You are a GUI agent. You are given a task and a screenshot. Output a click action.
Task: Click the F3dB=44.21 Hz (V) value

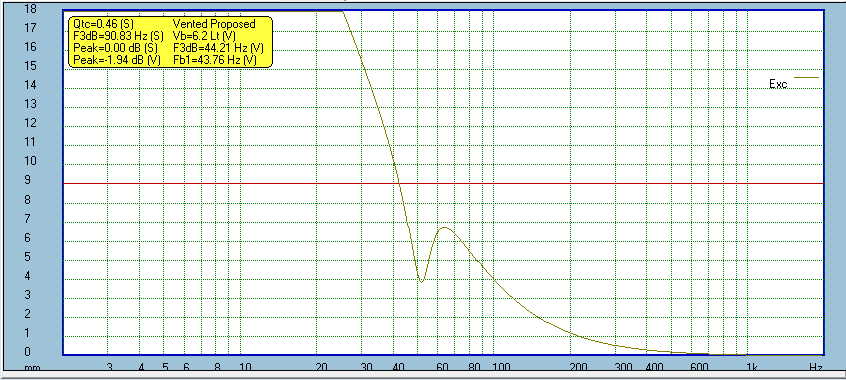(218, 48)
